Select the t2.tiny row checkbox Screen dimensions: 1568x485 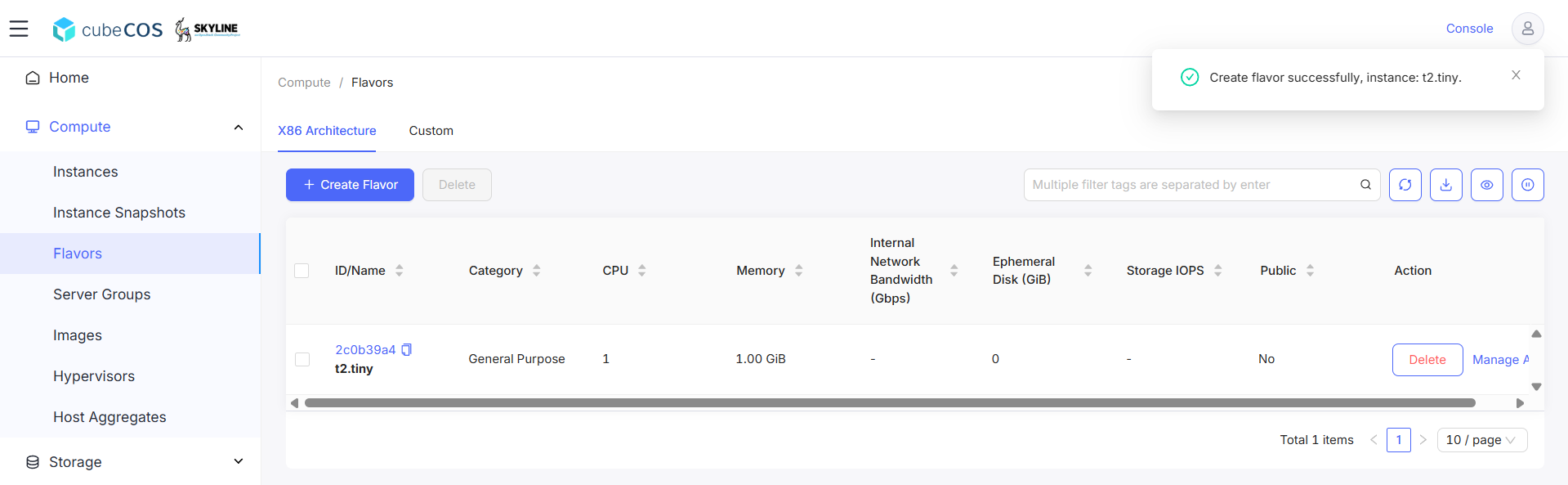pyautogui.click(x=302, y=359)
